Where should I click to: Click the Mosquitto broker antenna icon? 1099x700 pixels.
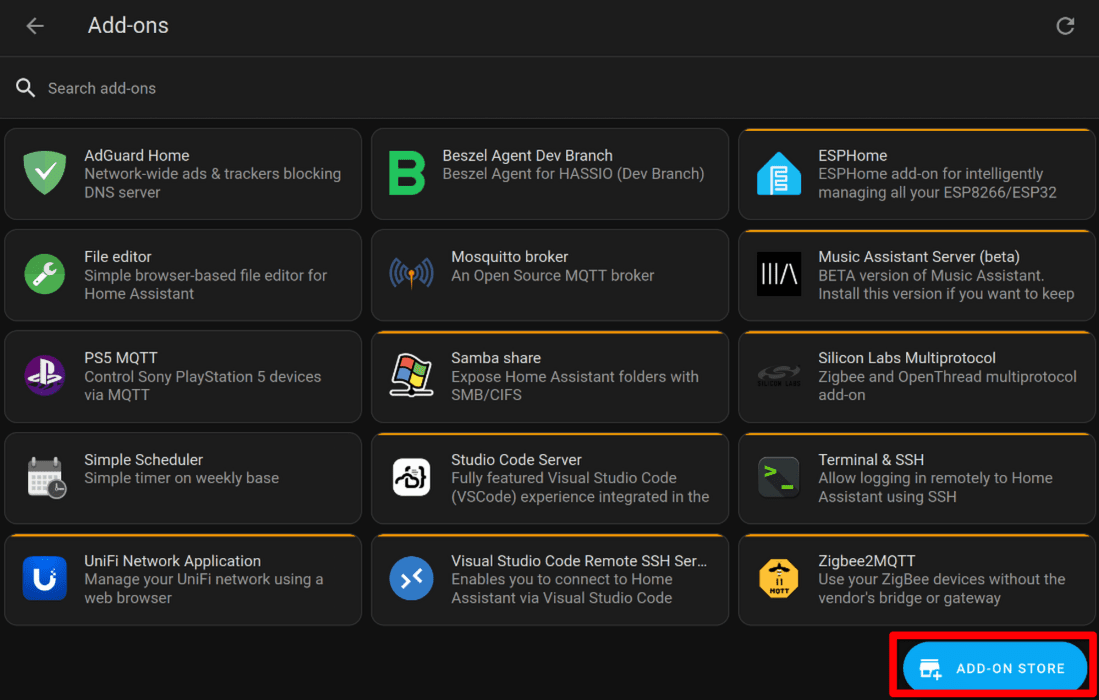(x=412, y=274)
